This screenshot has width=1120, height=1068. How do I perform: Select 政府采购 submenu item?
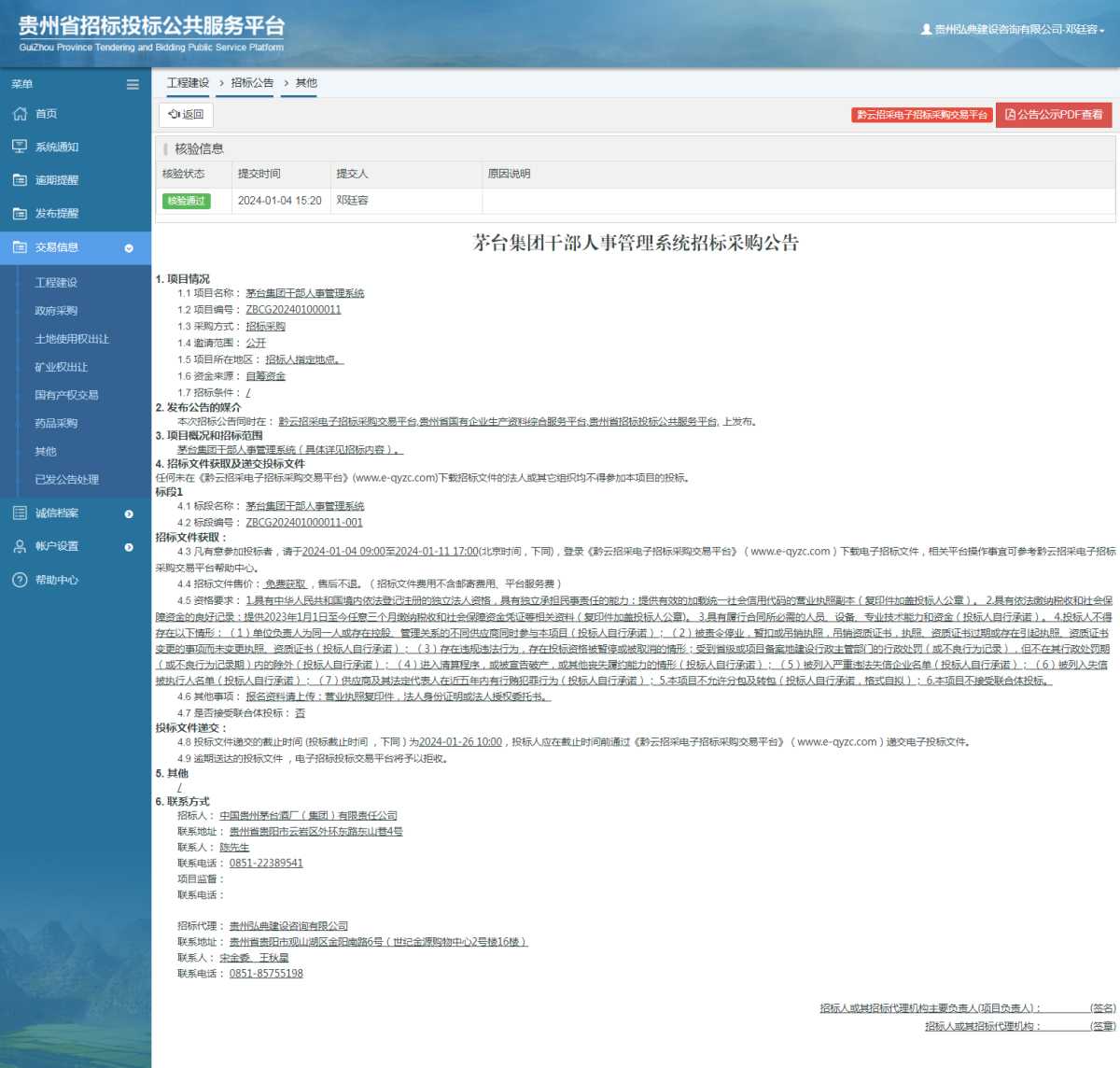(56, 311)
